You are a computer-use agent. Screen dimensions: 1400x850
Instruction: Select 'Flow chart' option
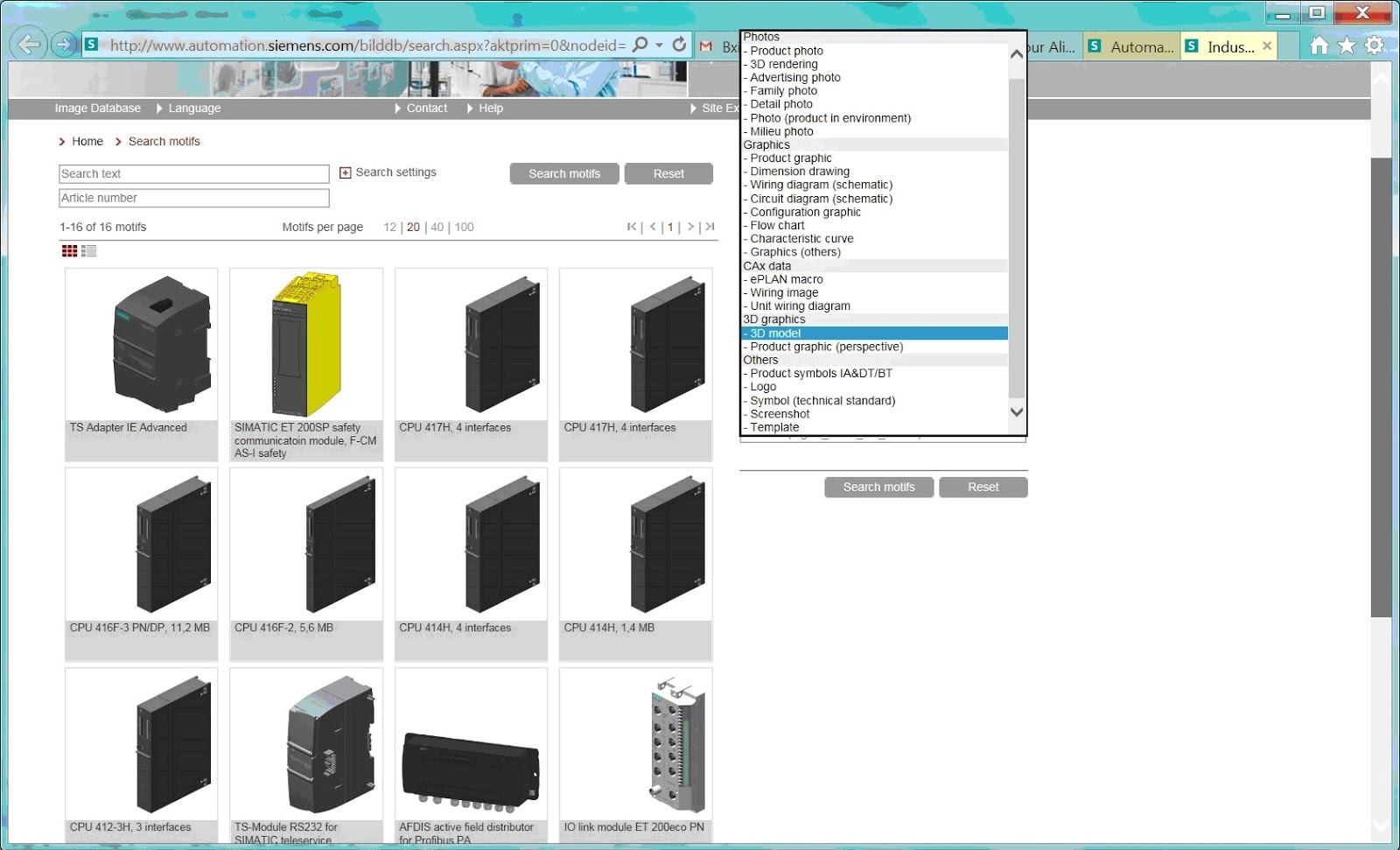pyautogui.click(x=875, y=225)
